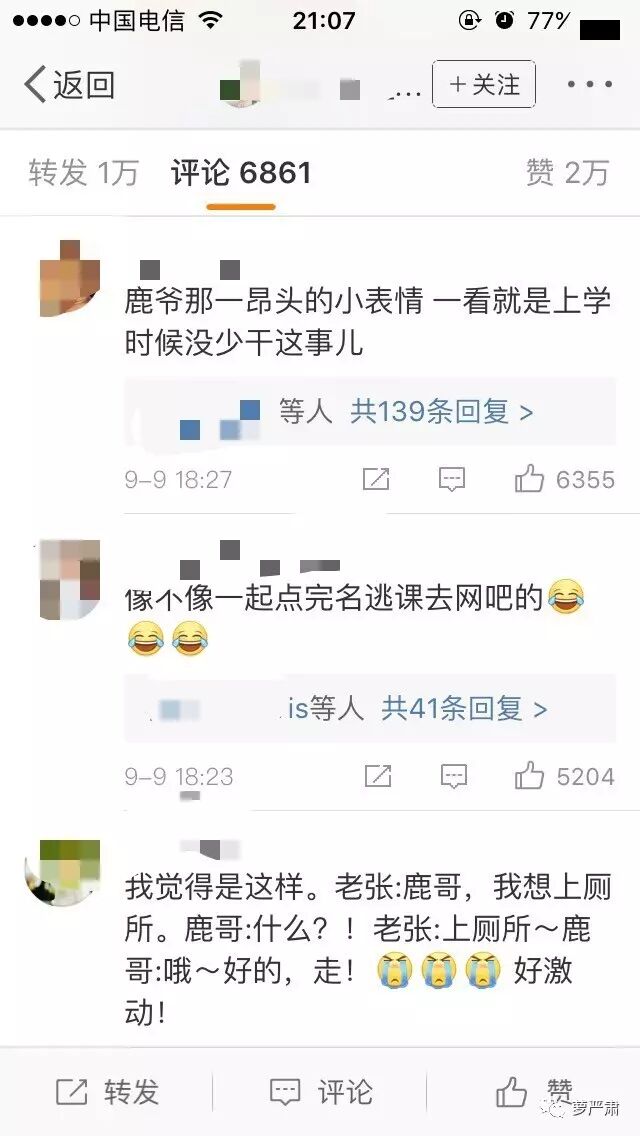This screenshot has height=1136, width=640.
Task: Tap 转发 button in bottom bar
Action: pyautogui.click(x=107, y=1092)
